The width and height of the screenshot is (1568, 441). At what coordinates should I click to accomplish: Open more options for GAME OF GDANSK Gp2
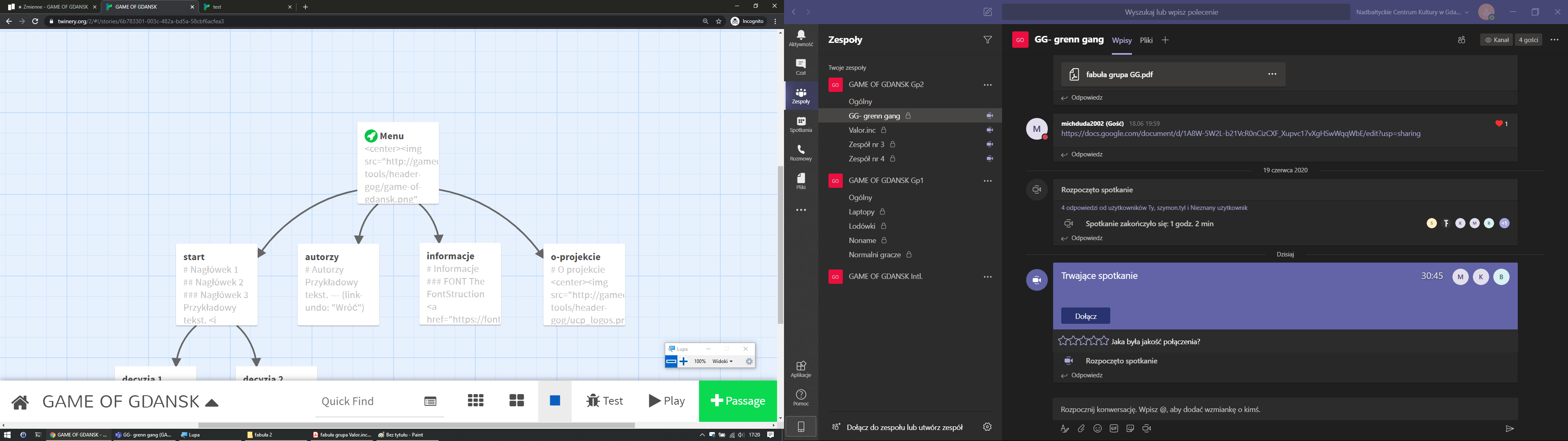[987, 85]
